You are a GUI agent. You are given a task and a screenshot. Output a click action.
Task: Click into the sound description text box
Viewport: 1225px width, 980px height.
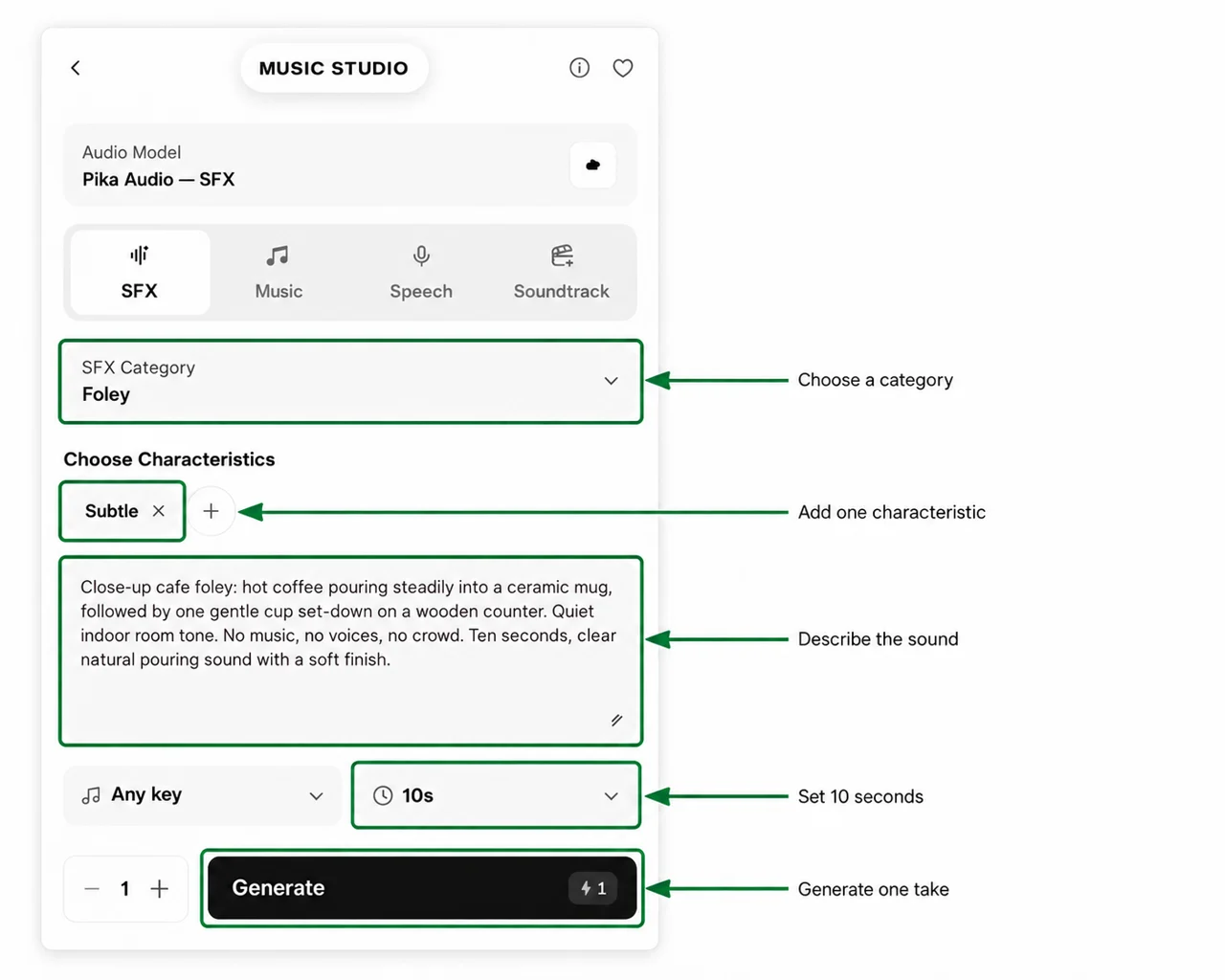pos(350,651)
